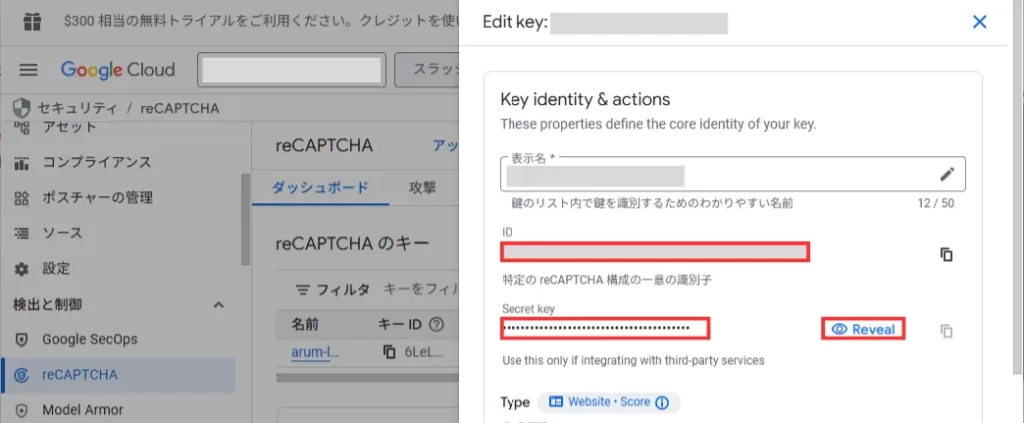Viewport: 1024px width, 423px height.
Task: Click the reCAPTCHA のキー heading
Action: tap(353, 243)
